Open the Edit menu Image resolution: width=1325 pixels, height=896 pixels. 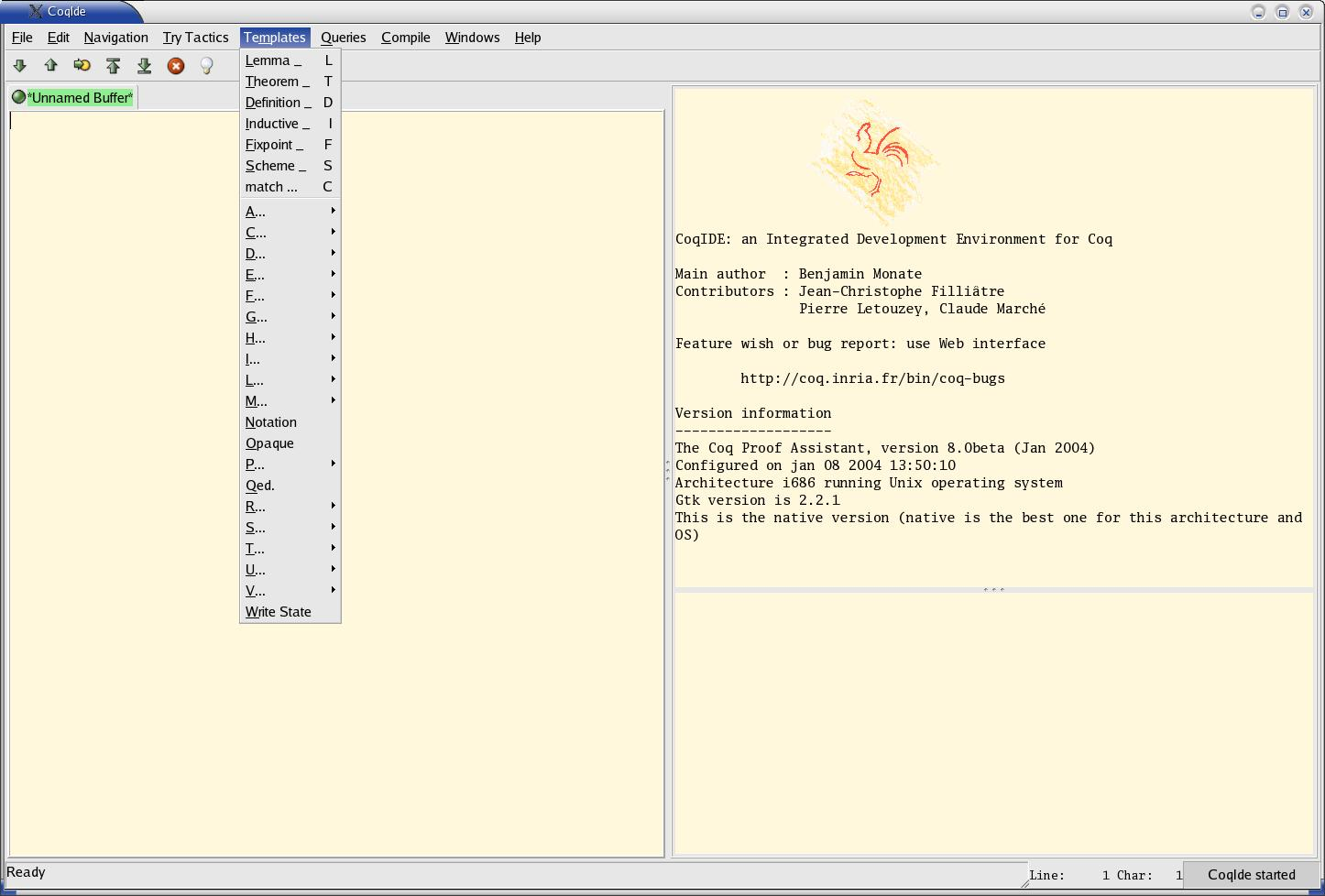[58, 38]
